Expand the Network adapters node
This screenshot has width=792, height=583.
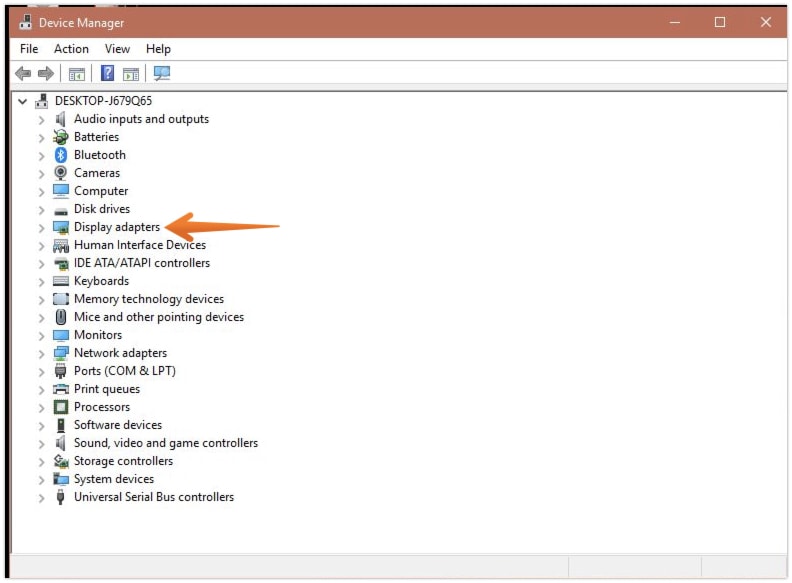point(41,354)
